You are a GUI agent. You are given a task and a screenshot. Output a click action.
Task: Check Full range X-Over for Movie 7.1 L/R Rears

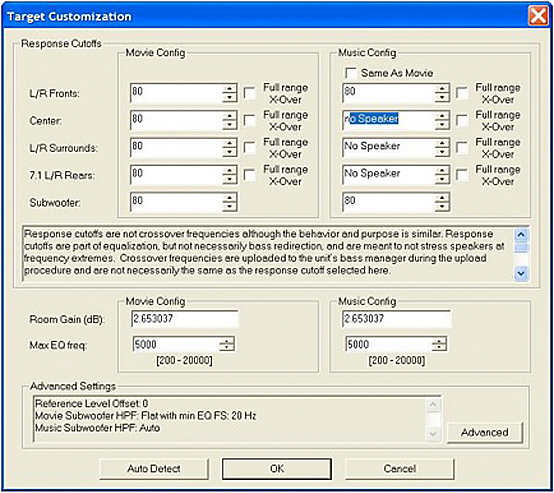click(x=249, y=175)
